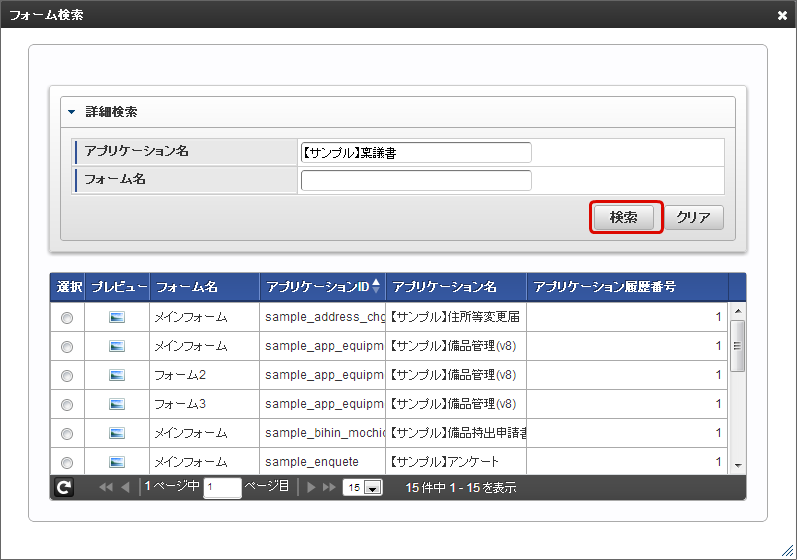Select radio button for フォーム2 row
797x560 pixels.
pos(67,376)
